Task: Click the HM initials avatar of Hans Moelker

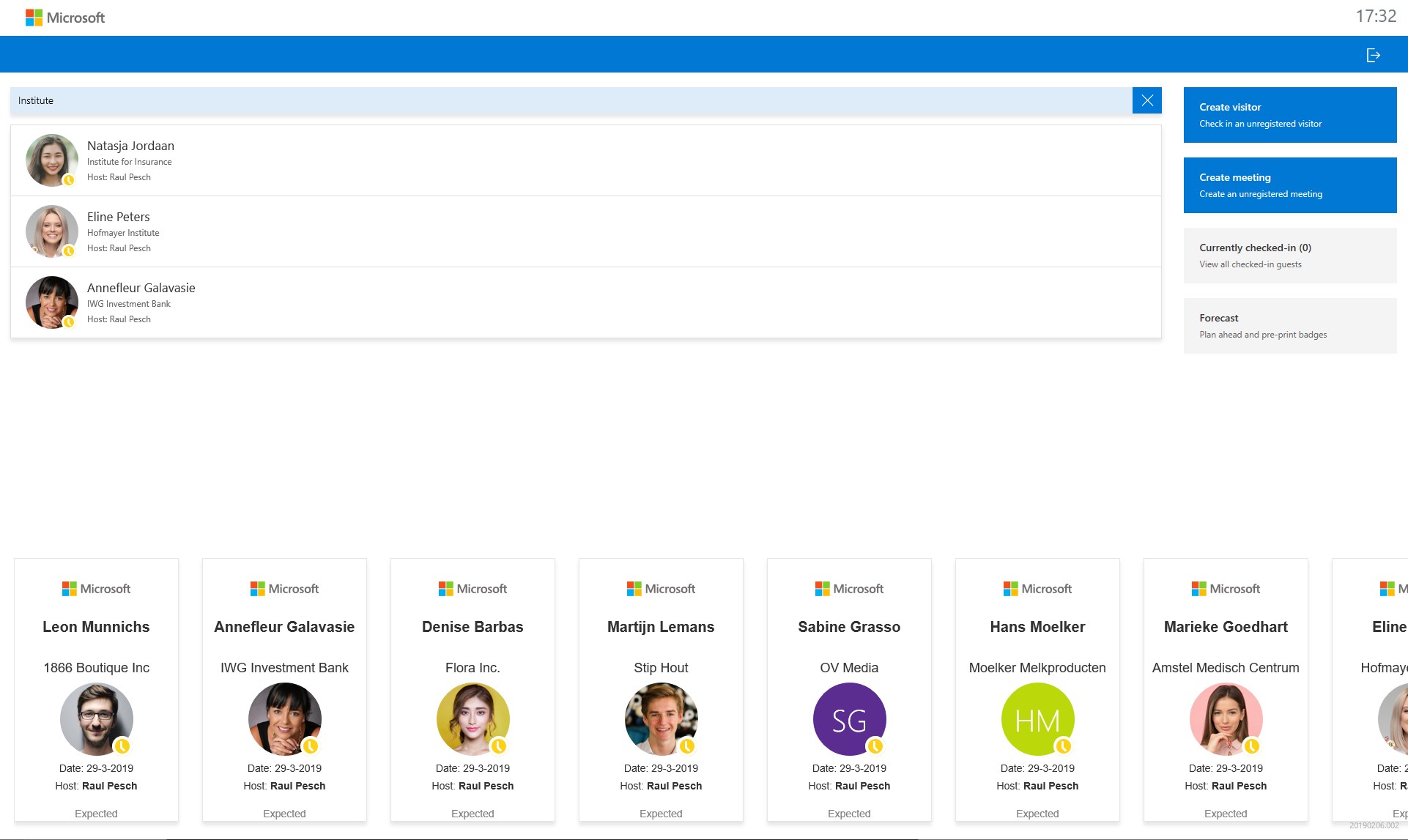Action: pos(1037,719)
